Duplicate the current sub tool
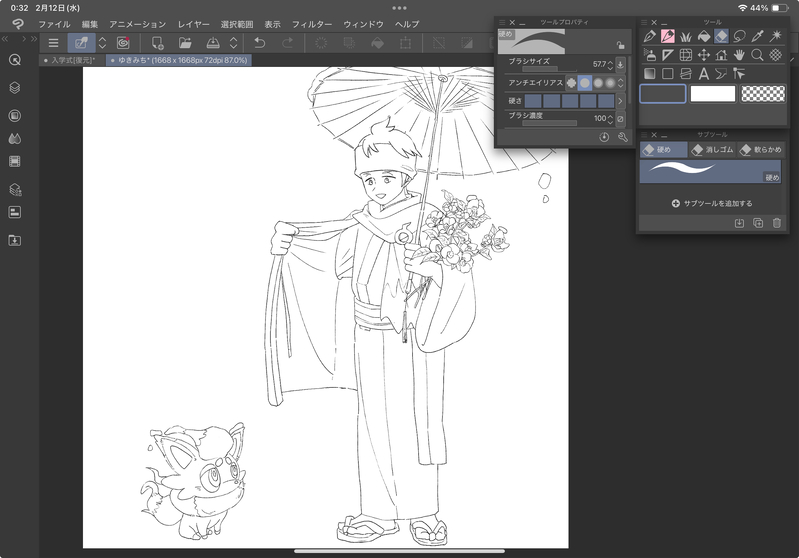 758,223
